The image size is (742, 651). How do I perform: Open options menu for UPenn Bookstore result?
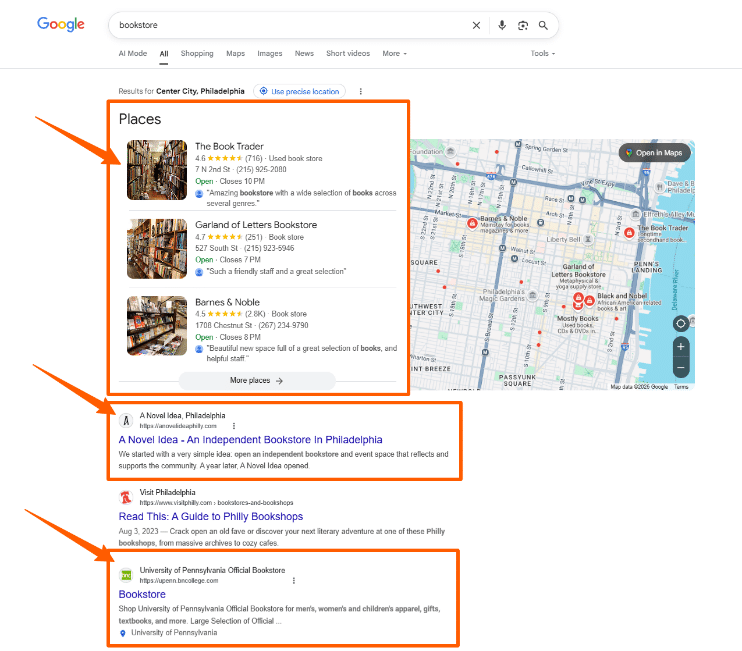click(294, 581)
